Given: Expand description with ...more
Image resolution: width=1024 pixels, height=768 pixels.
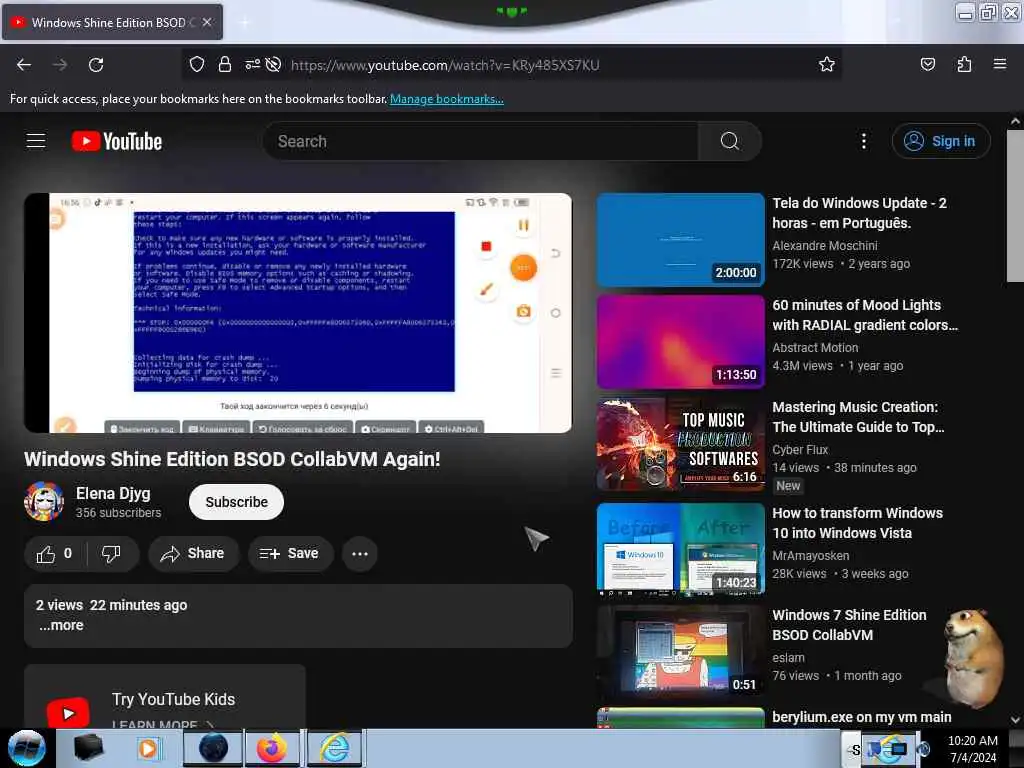Looking at the screenshot, I should pos(61,625).
